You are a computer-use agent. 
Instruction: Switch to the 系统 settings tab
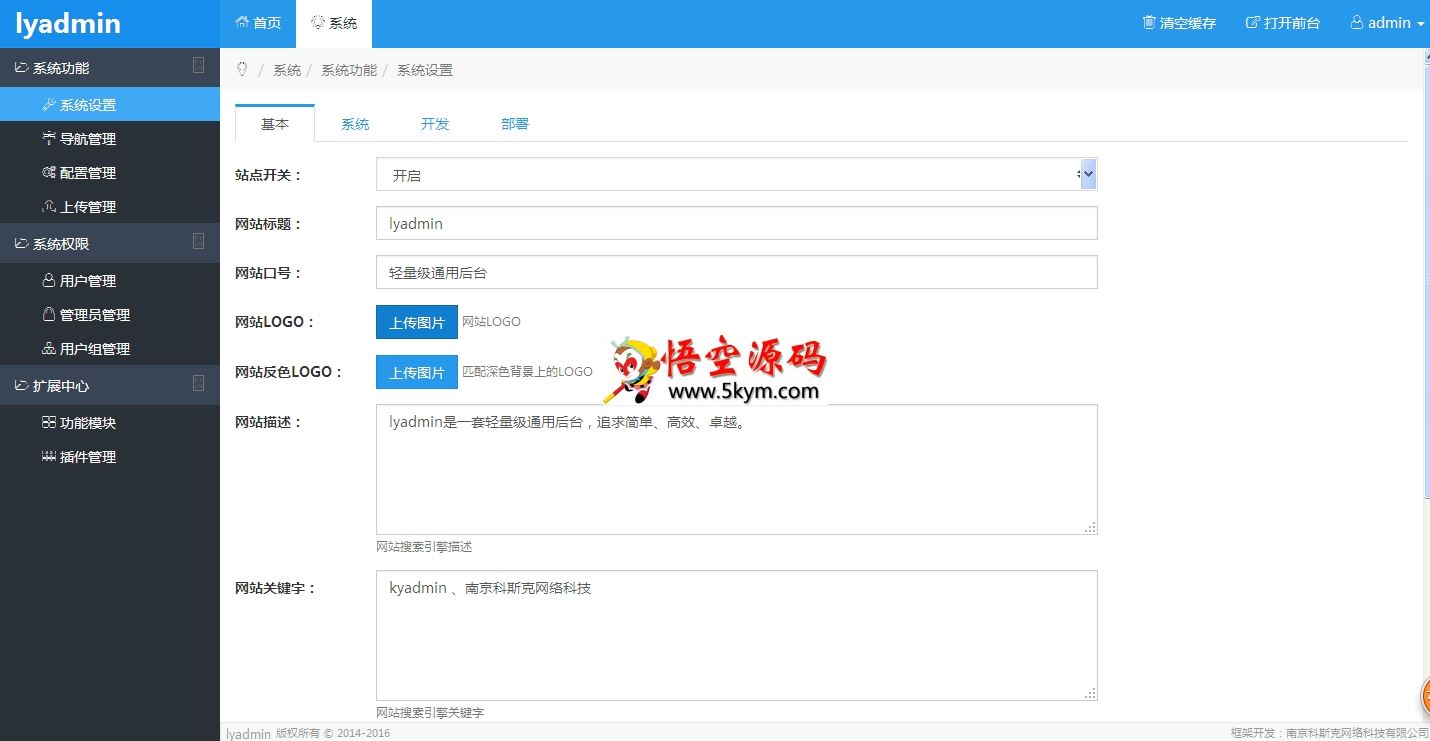(x=355, y=124)
